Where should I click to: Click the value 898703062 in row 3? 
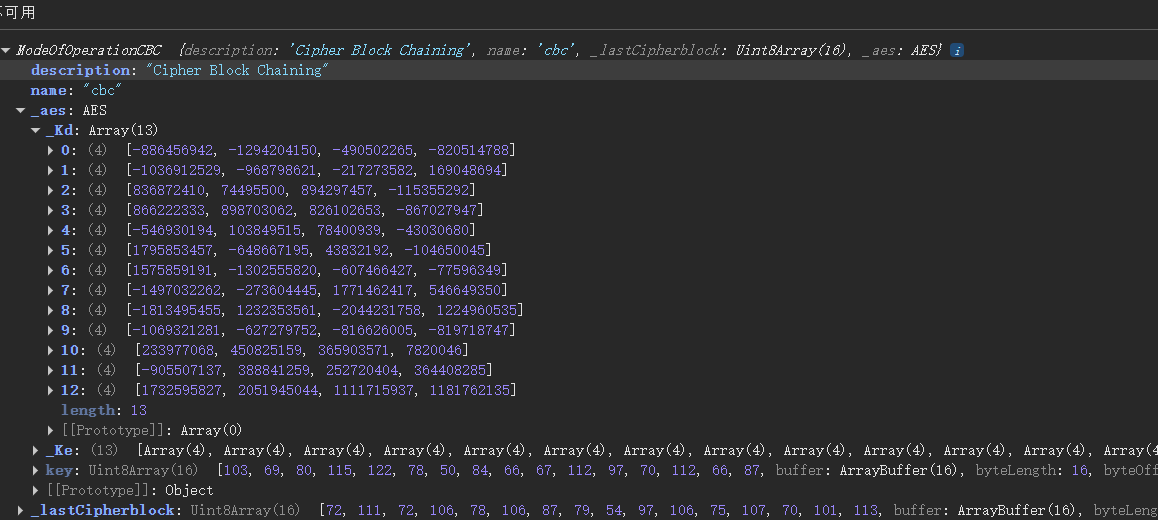click(257, 211)
